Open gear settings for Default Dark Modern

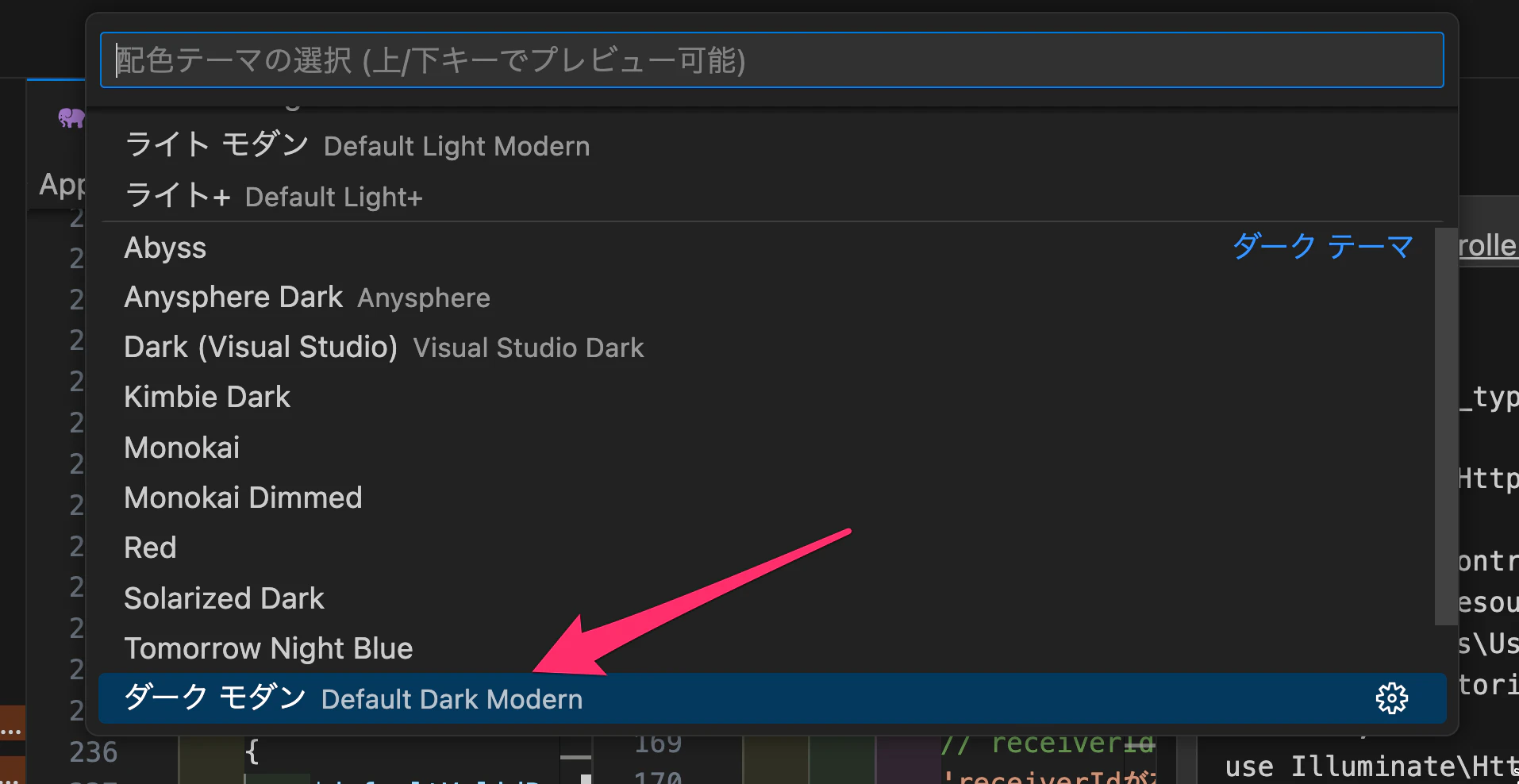(1391, 698)
